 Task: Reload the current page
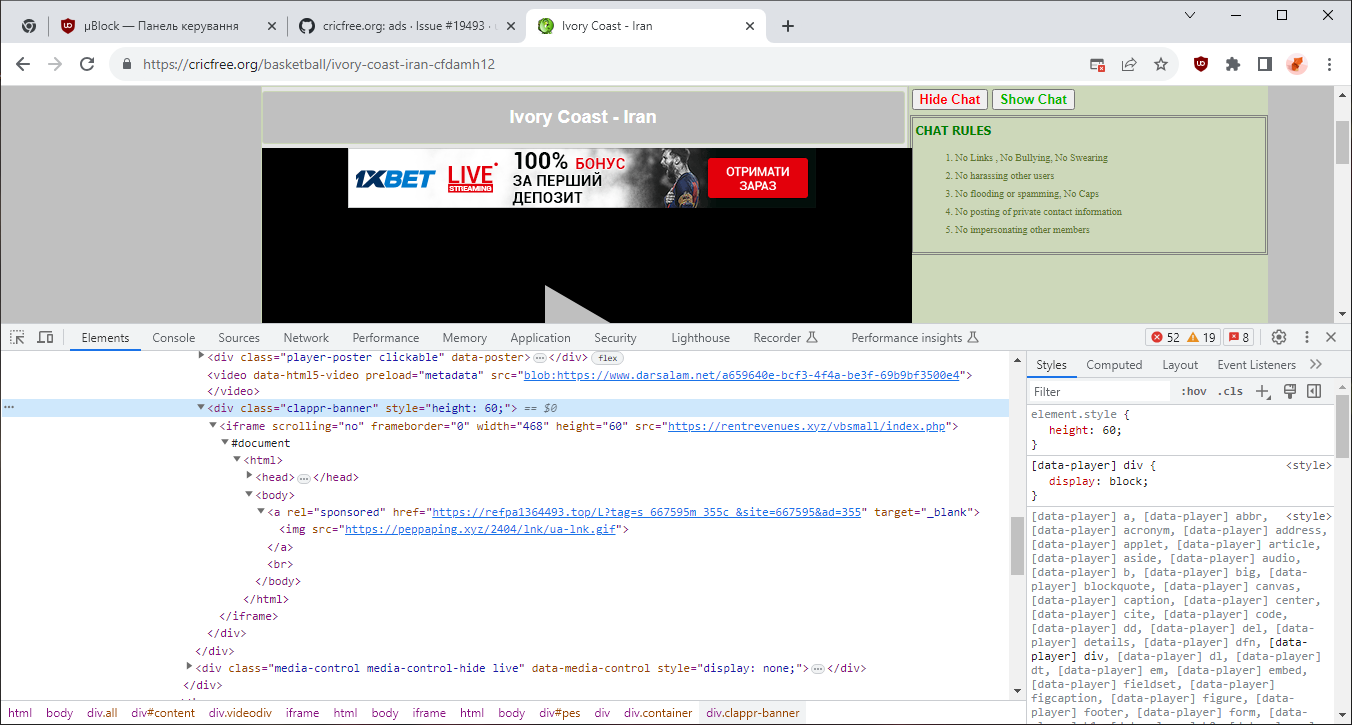[86, 63]
